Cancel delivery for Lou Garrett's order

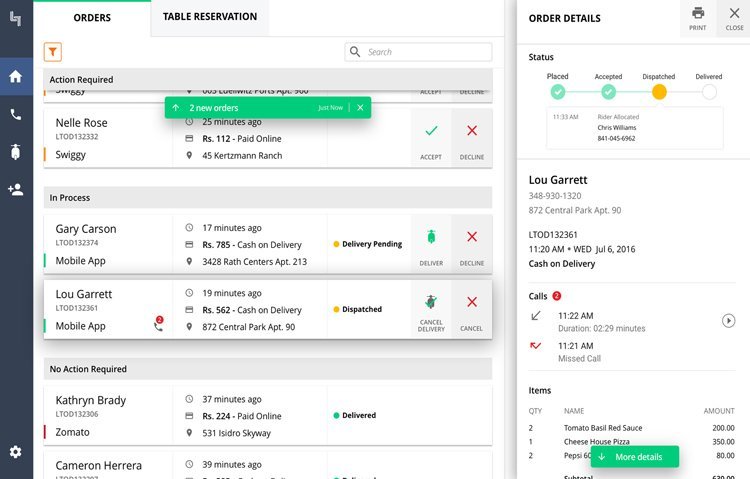tap(431, 310)
